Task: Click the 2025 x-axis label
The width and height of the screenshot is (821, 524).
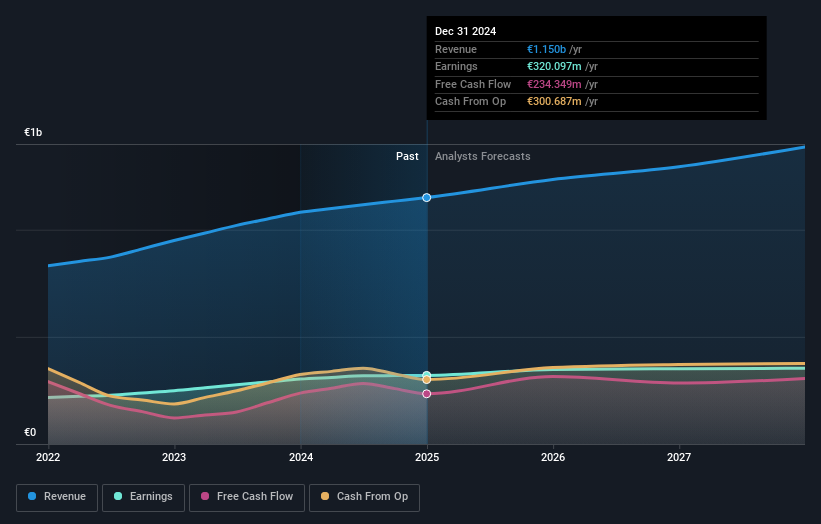Action: click(x=427, y=457)
